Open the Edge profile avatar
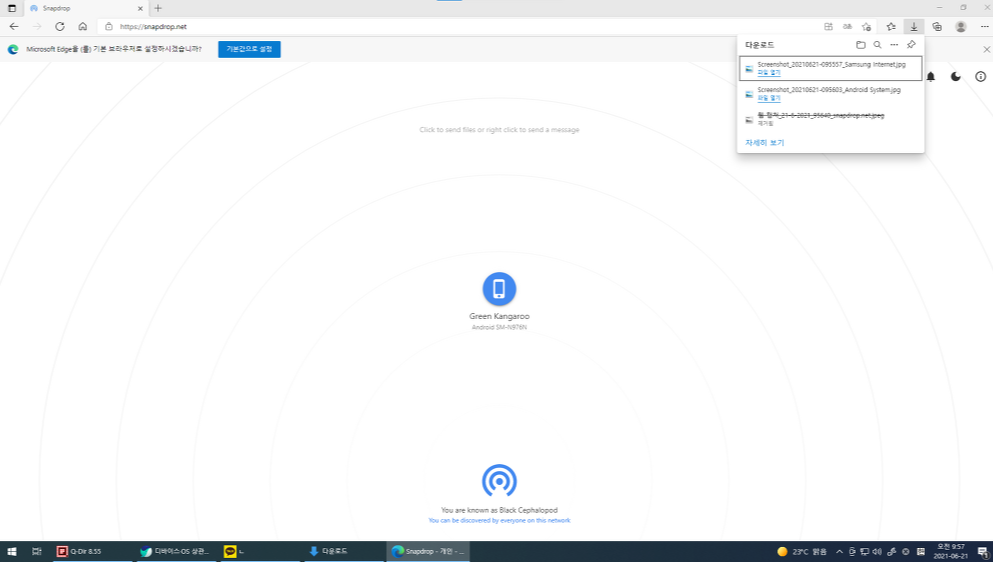The height and width of the screenshot is (562, 993). click(961, 27)
